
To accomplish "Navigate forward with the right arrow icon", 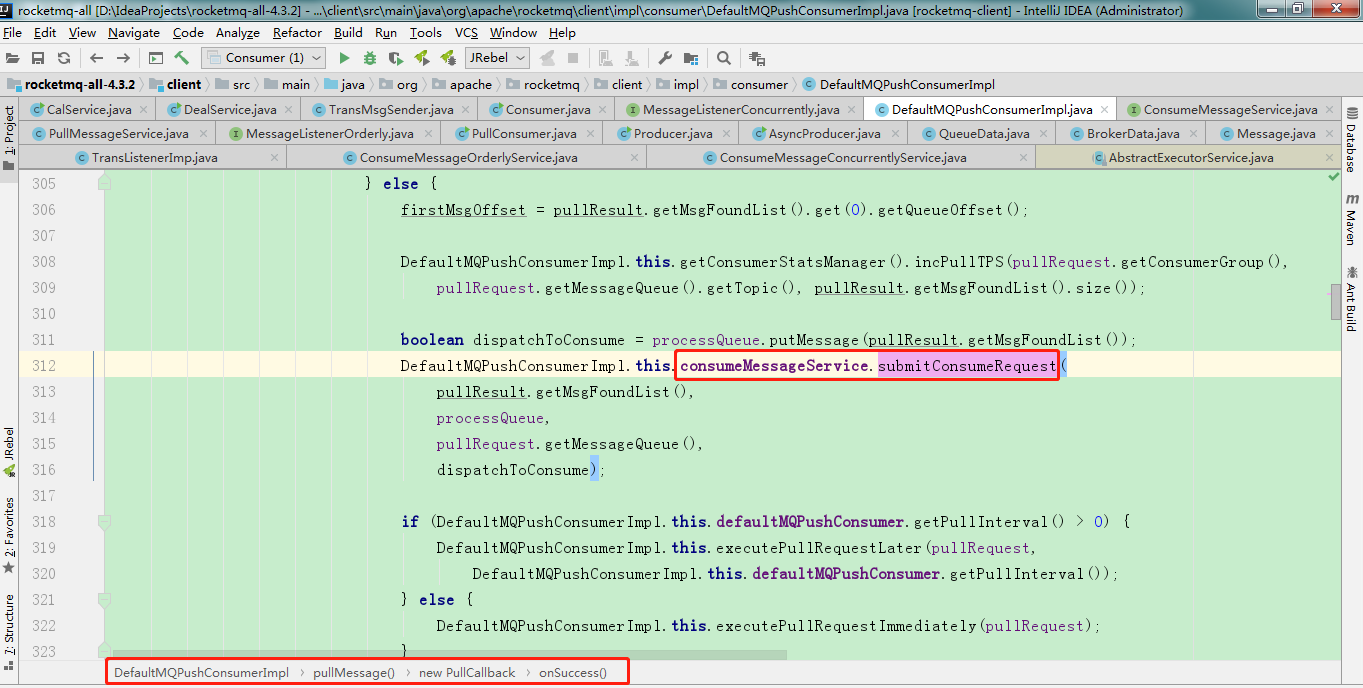I will click(124, 58).
